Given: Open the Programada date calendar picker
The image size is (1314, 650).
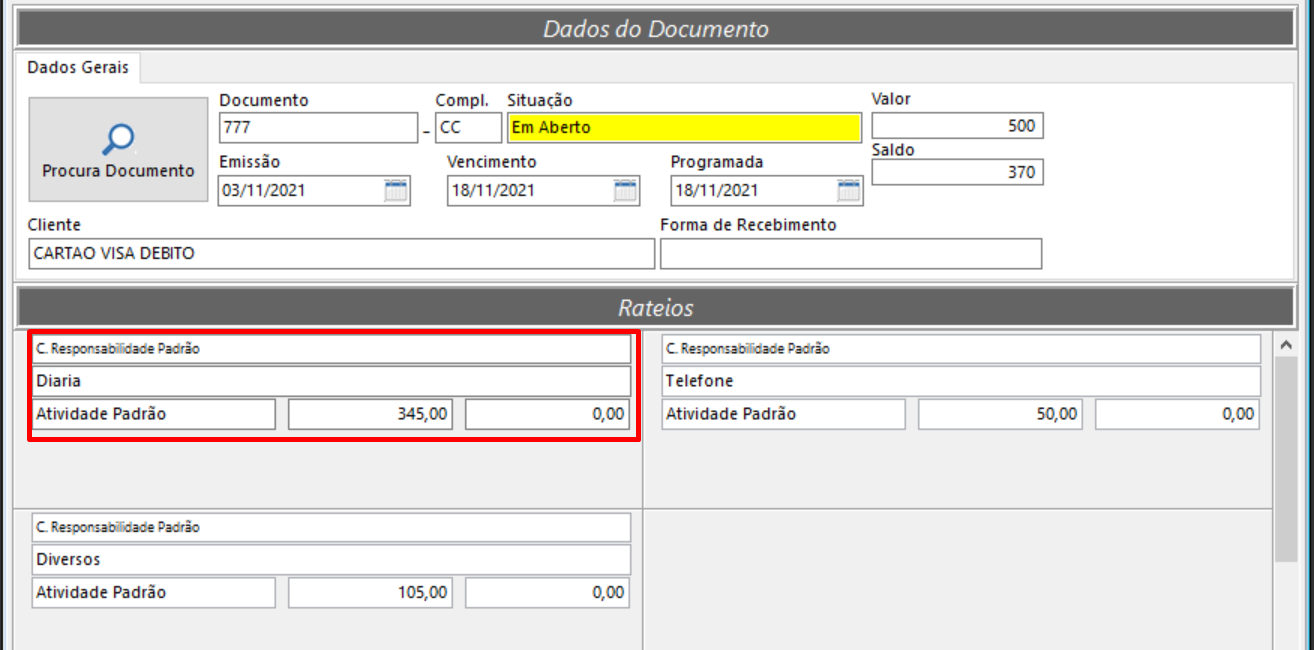Looking at the screenshot, I should pyautogui.click(x=849, y=191).
